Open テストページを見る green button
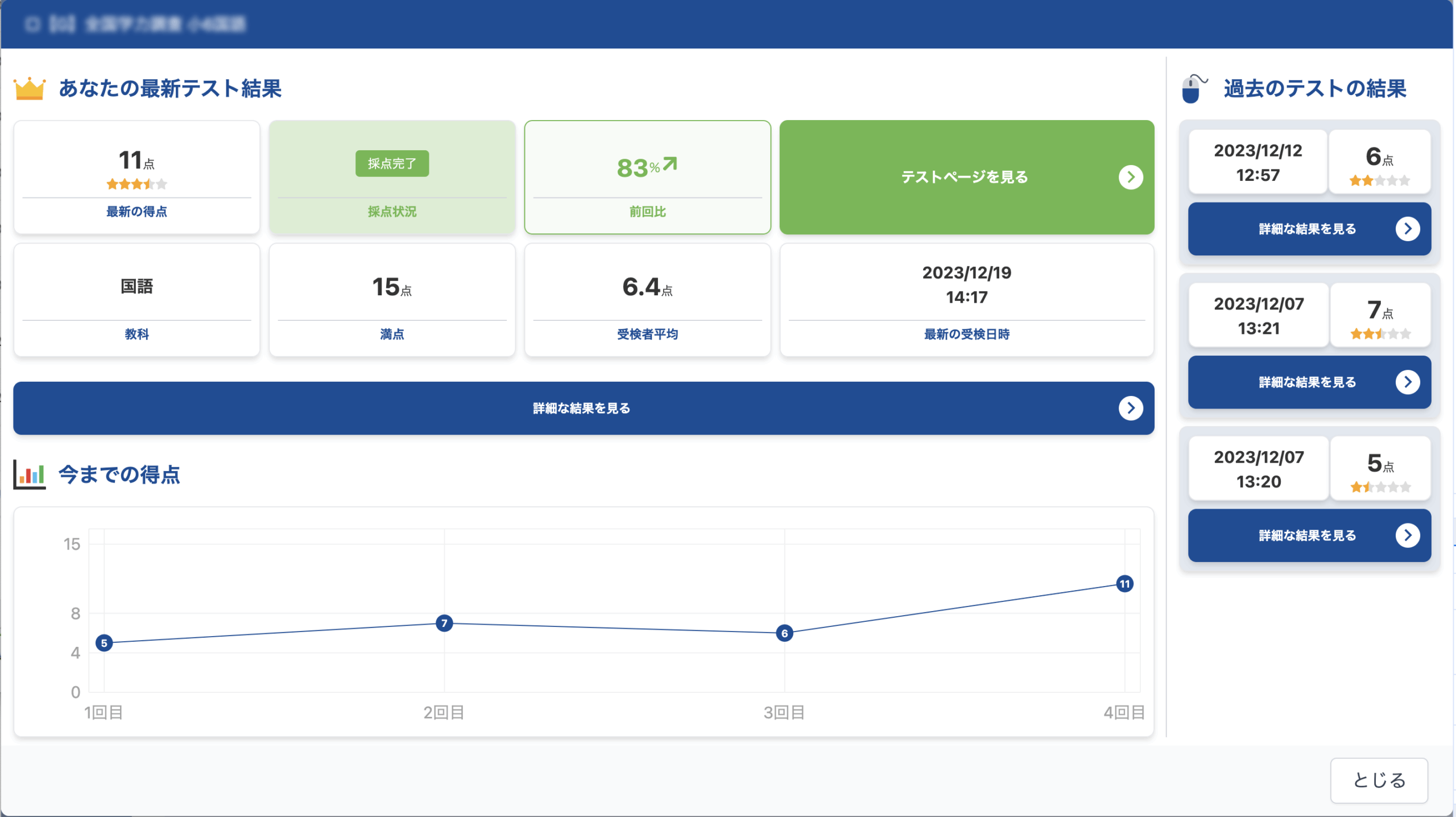This screenshot has width=1456, height=817. coord(965,178)
